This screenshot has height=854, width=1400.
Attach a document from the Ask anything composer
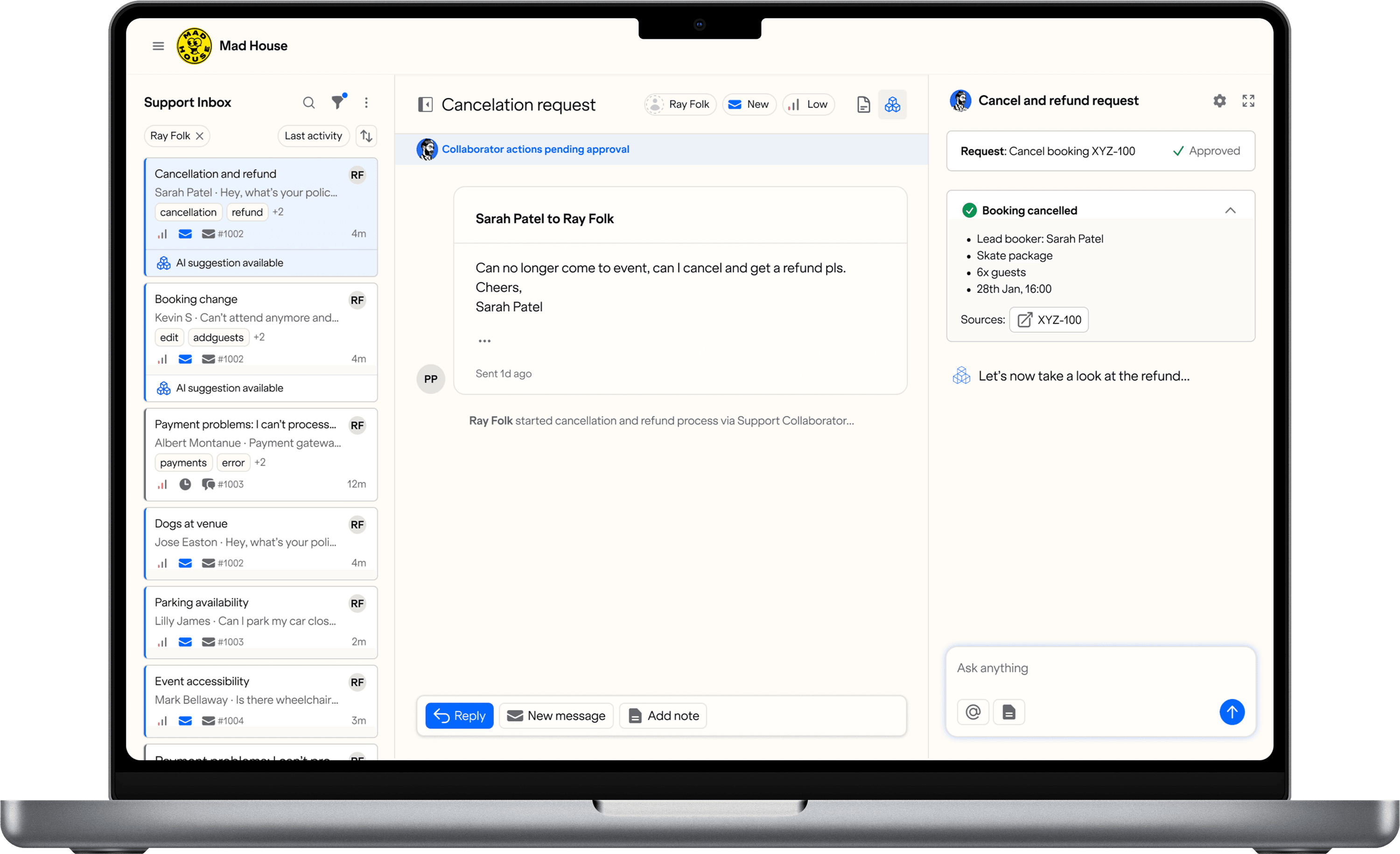coord(1008,712)
